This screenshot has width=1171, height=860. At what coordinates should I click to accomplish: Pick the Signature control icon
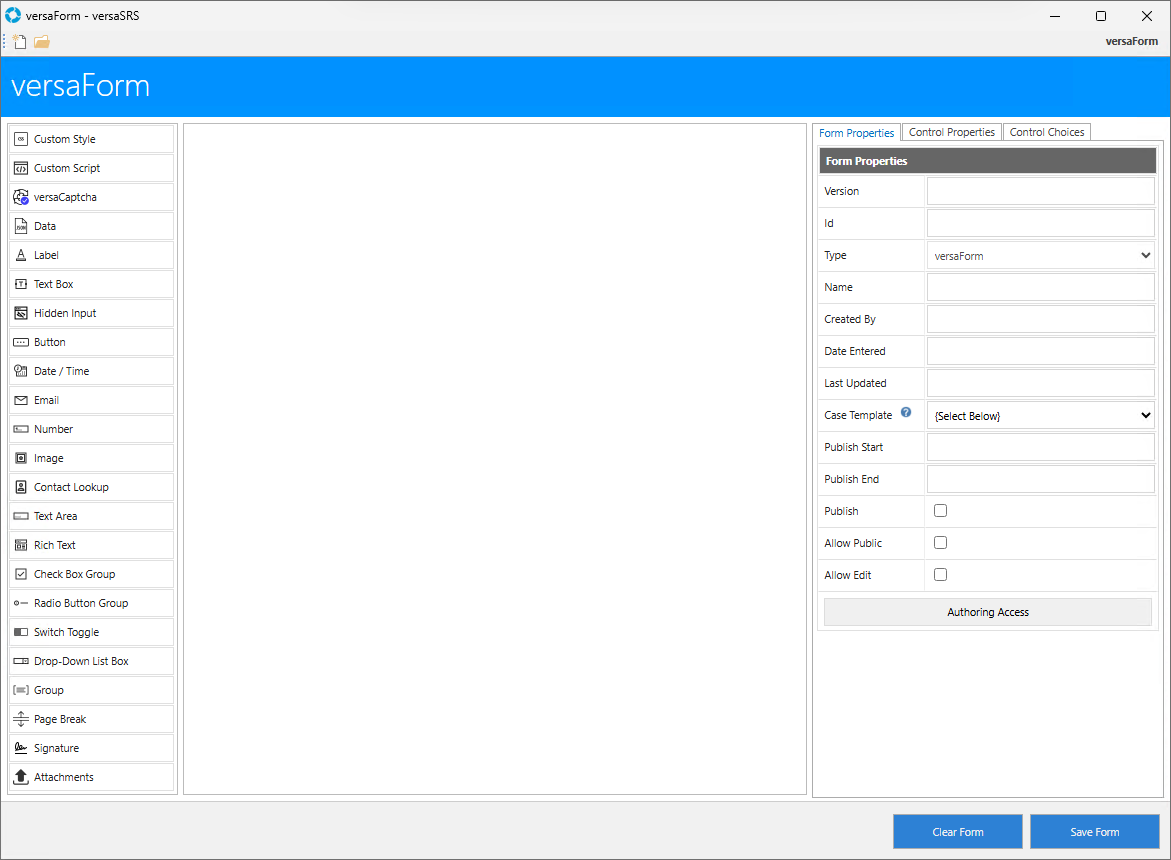[x=21, y=748]
